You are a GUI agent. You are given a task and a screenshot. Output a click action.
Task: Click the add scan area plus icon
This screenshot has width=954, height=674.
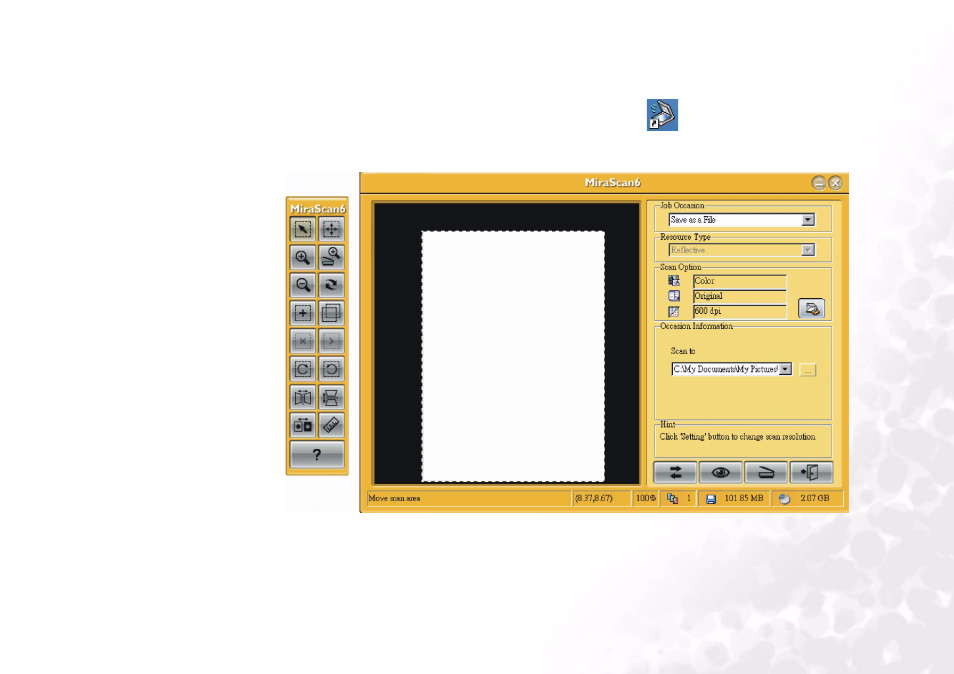302,313
